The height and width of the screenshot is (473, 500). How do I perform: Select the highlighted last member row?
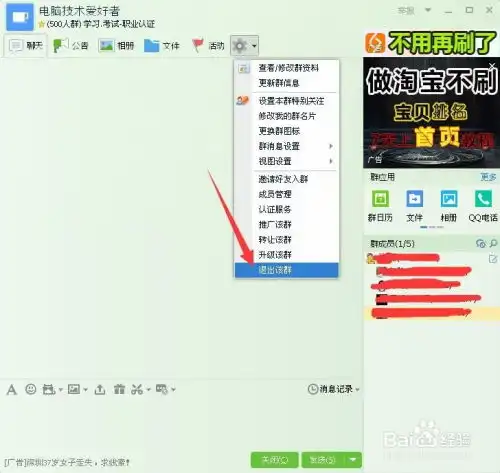click(x=432, y=313)
